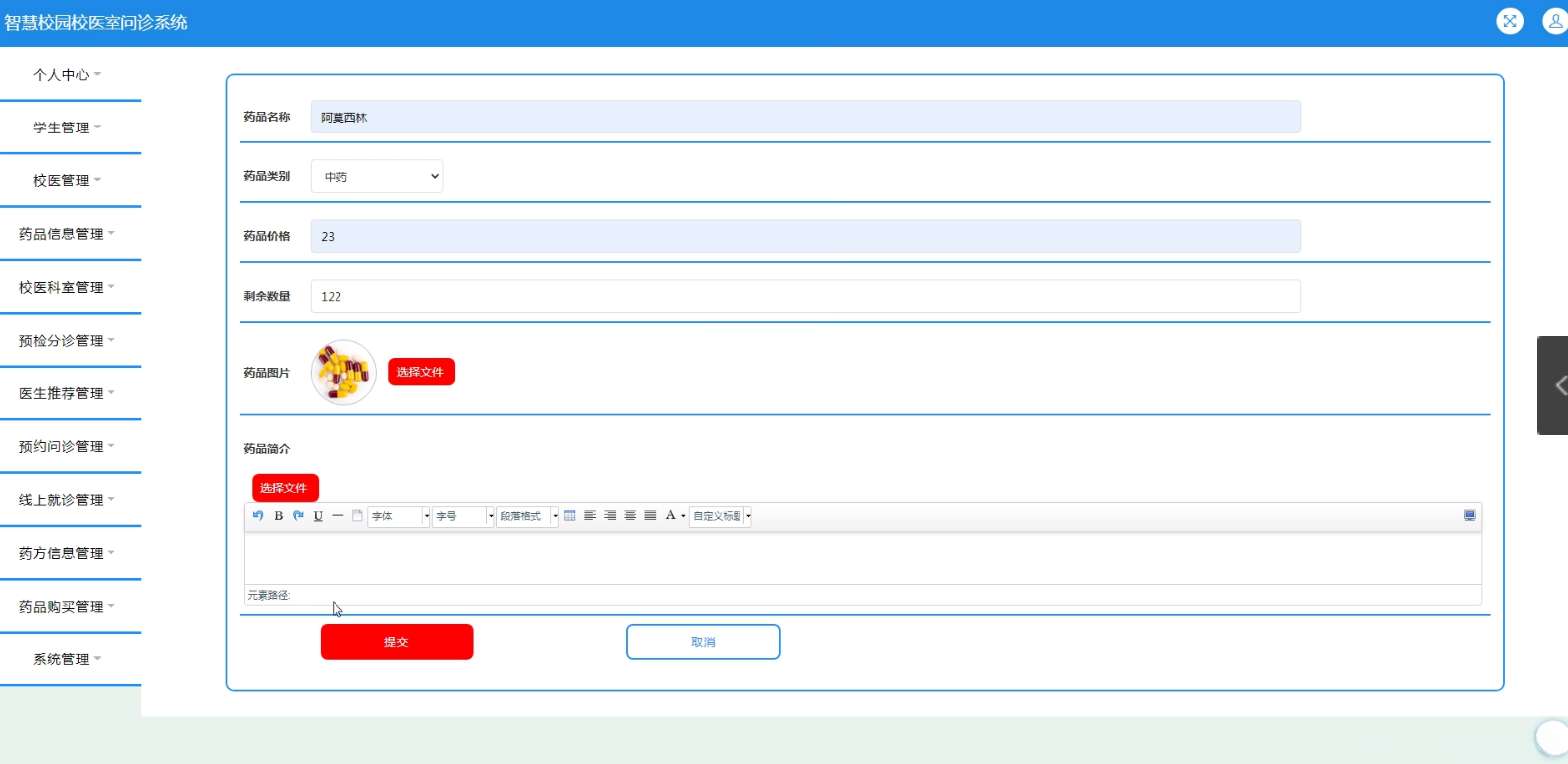Align editor text to the right

click(x=610, y=516)
